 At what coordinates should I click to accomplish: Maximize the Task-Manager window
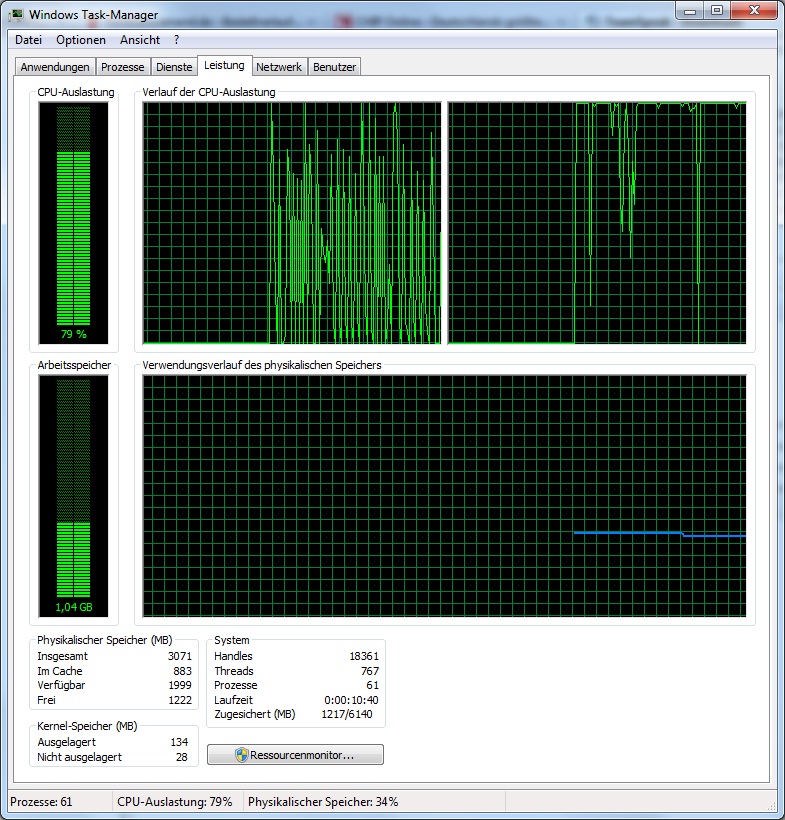pyautogui.click(x=717, y=10)
